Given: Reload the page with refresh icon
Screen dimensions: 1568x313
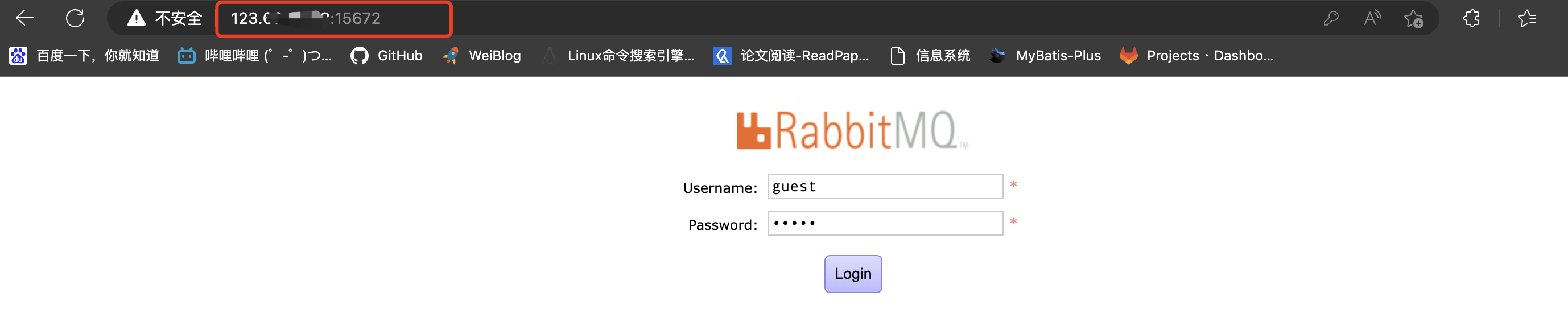Looking at the screenshot, I should [75, 18].
